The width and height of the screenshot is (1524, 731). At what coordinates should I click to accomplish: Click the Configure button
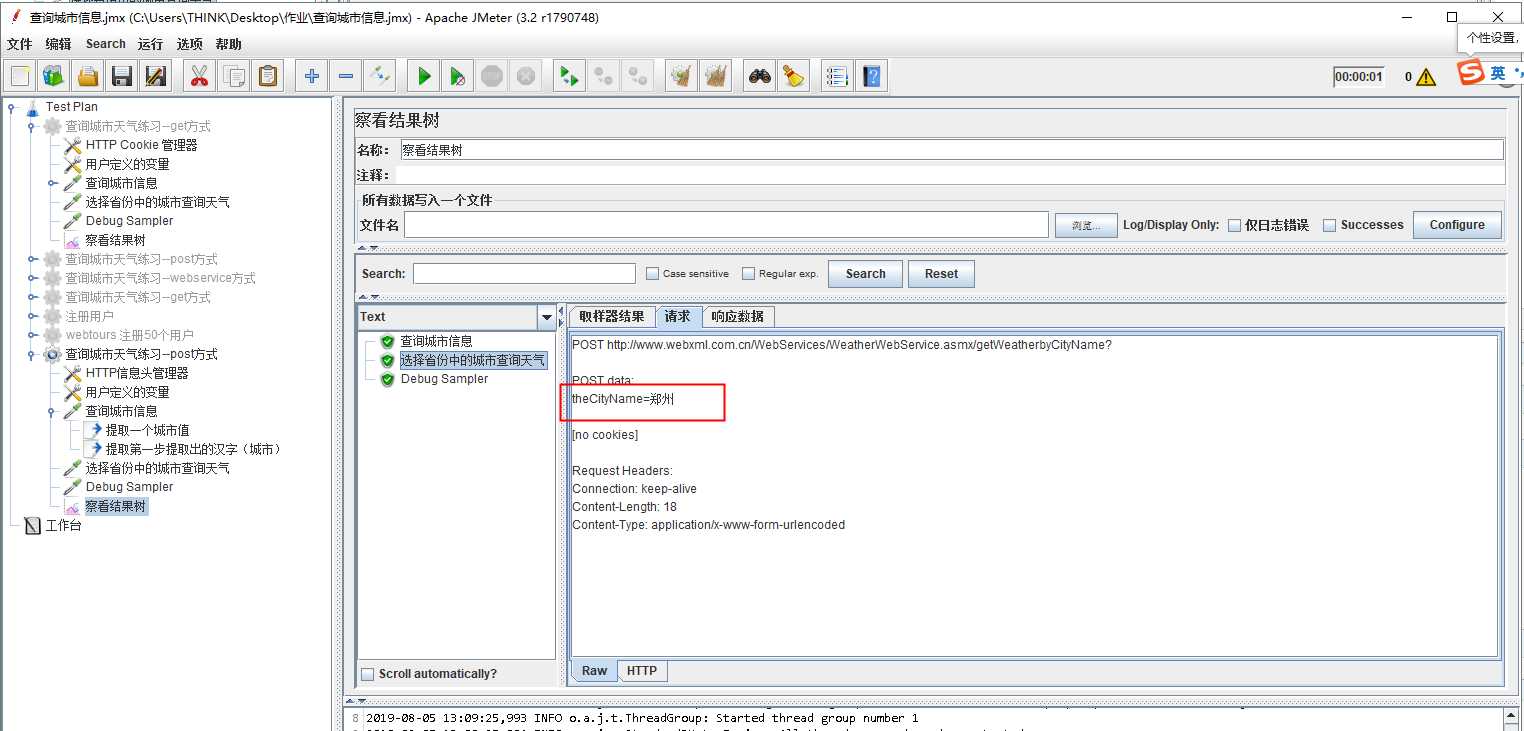pyautogui.click(x=1457, y=225)
